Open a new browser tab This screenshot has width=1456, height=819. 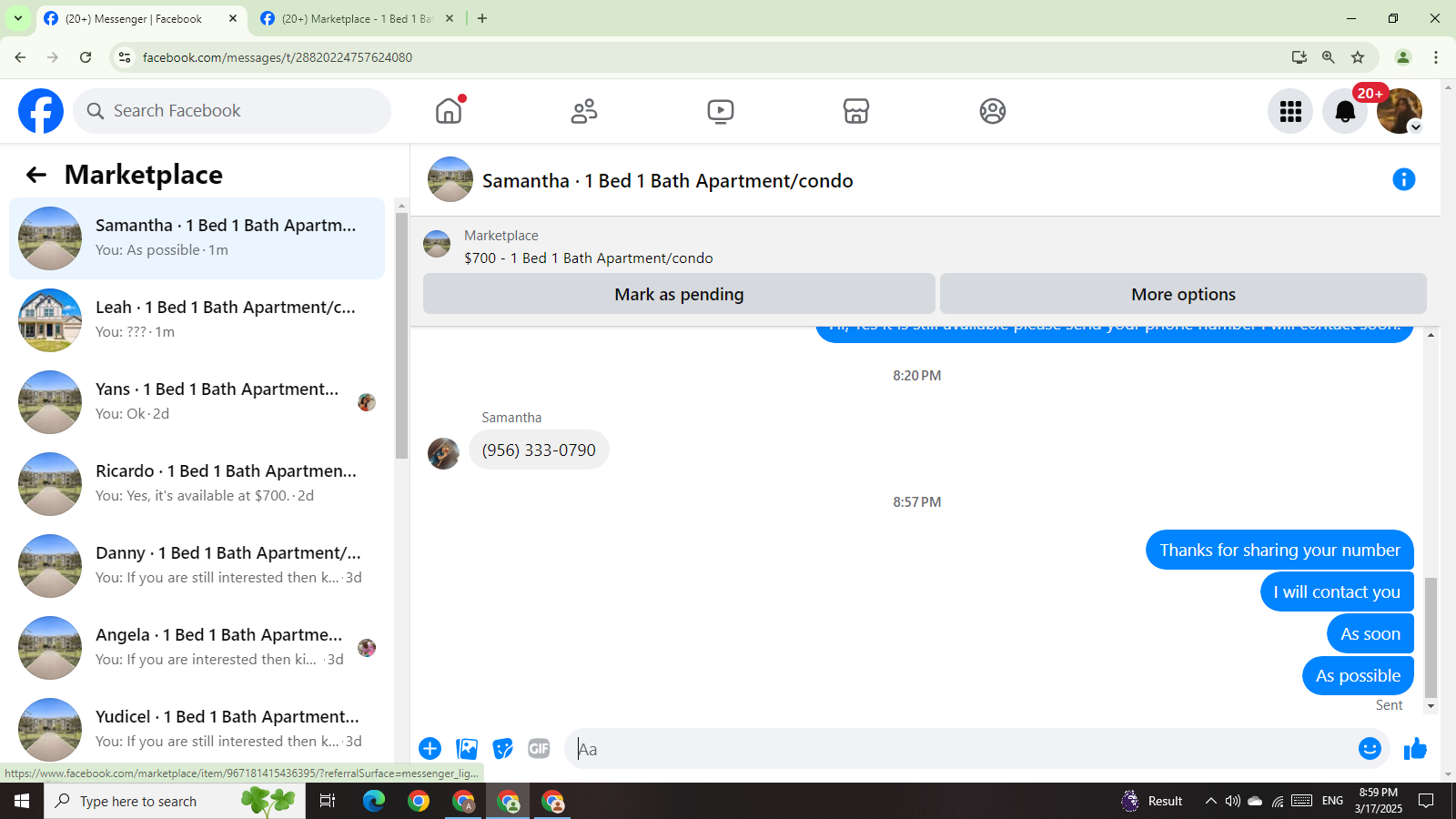point(482,18)
